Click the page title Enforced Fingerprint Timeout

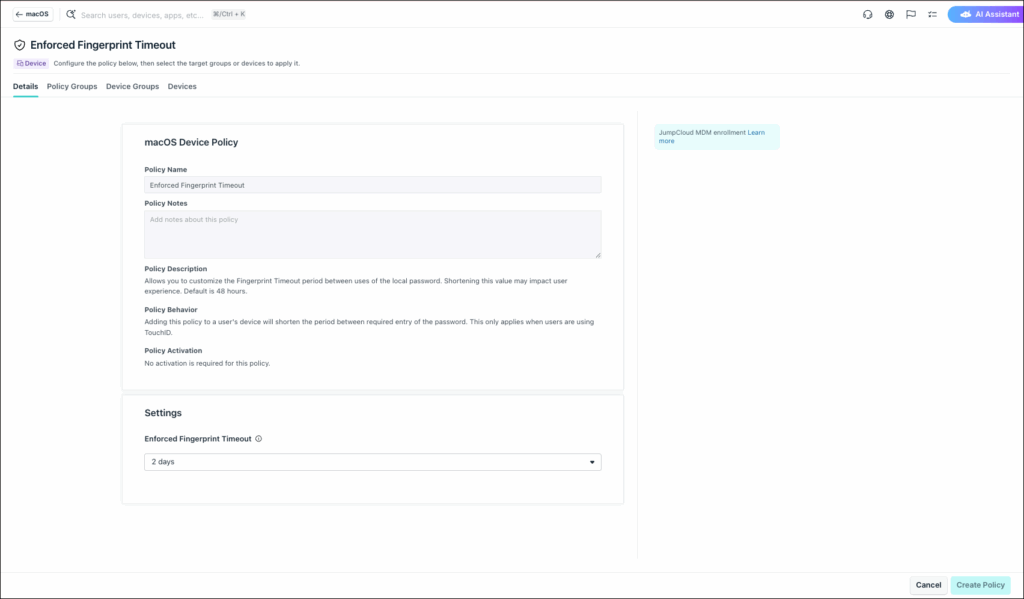coord(103,45)
